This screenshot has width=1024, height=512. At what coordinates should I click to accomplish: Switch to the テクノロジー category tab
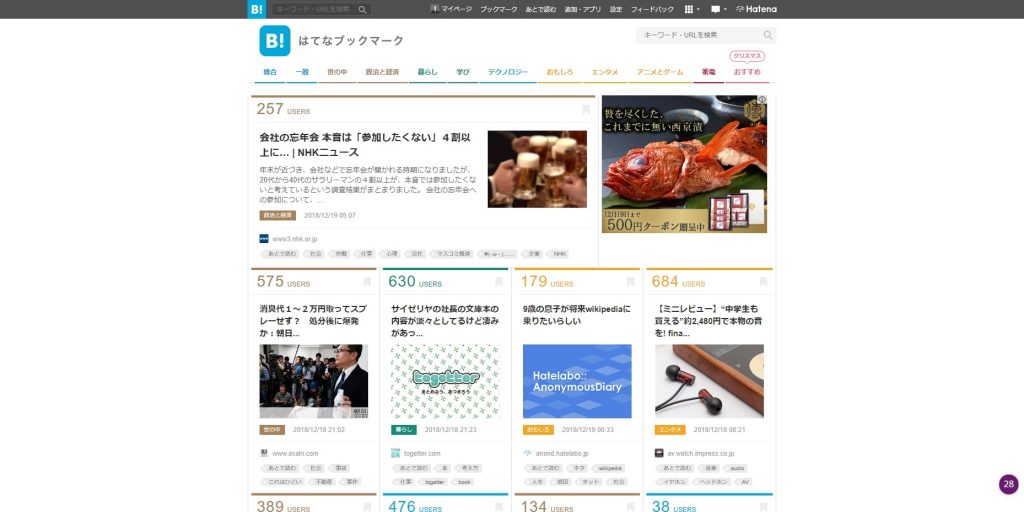pos(507,72)
